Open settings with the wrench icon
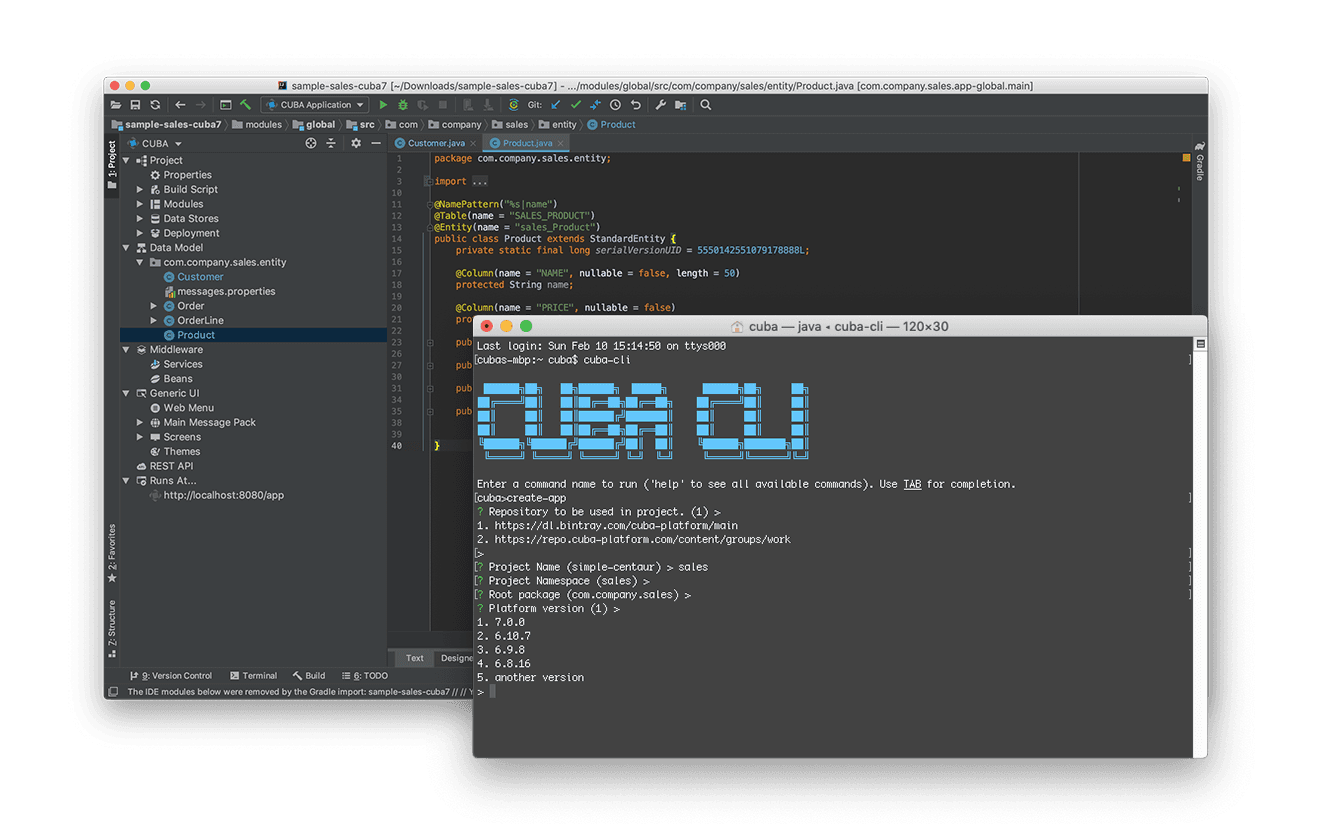Image resolution: width=1320 pixels, height=840 pixels. click(x=661, y=105)
